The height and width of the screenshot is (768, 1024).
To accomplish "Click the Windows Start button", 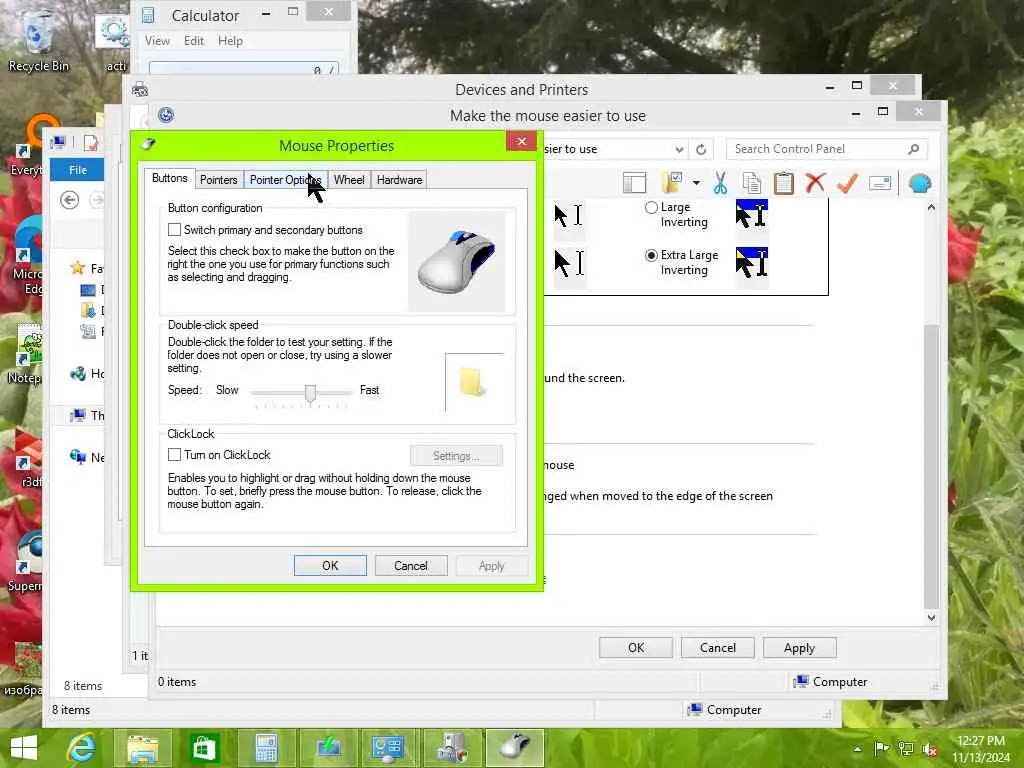I will tap(24, 748).
